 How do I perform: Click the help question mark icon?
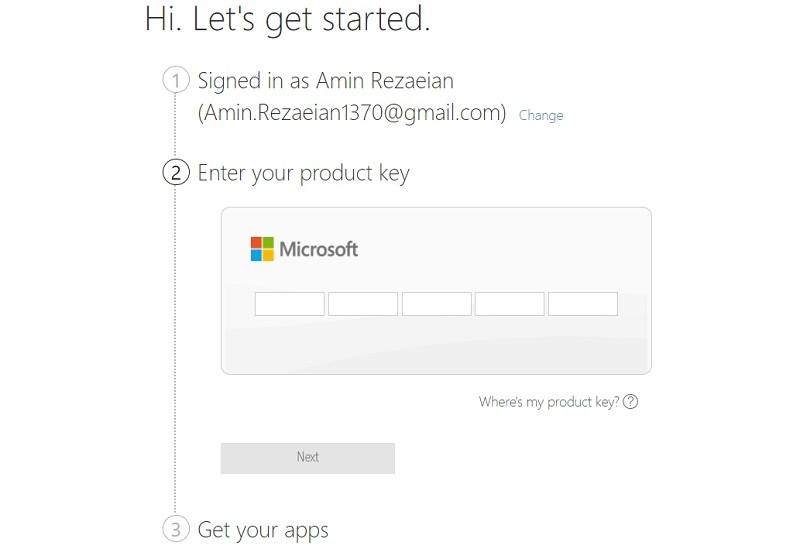(x=631, y=402)
